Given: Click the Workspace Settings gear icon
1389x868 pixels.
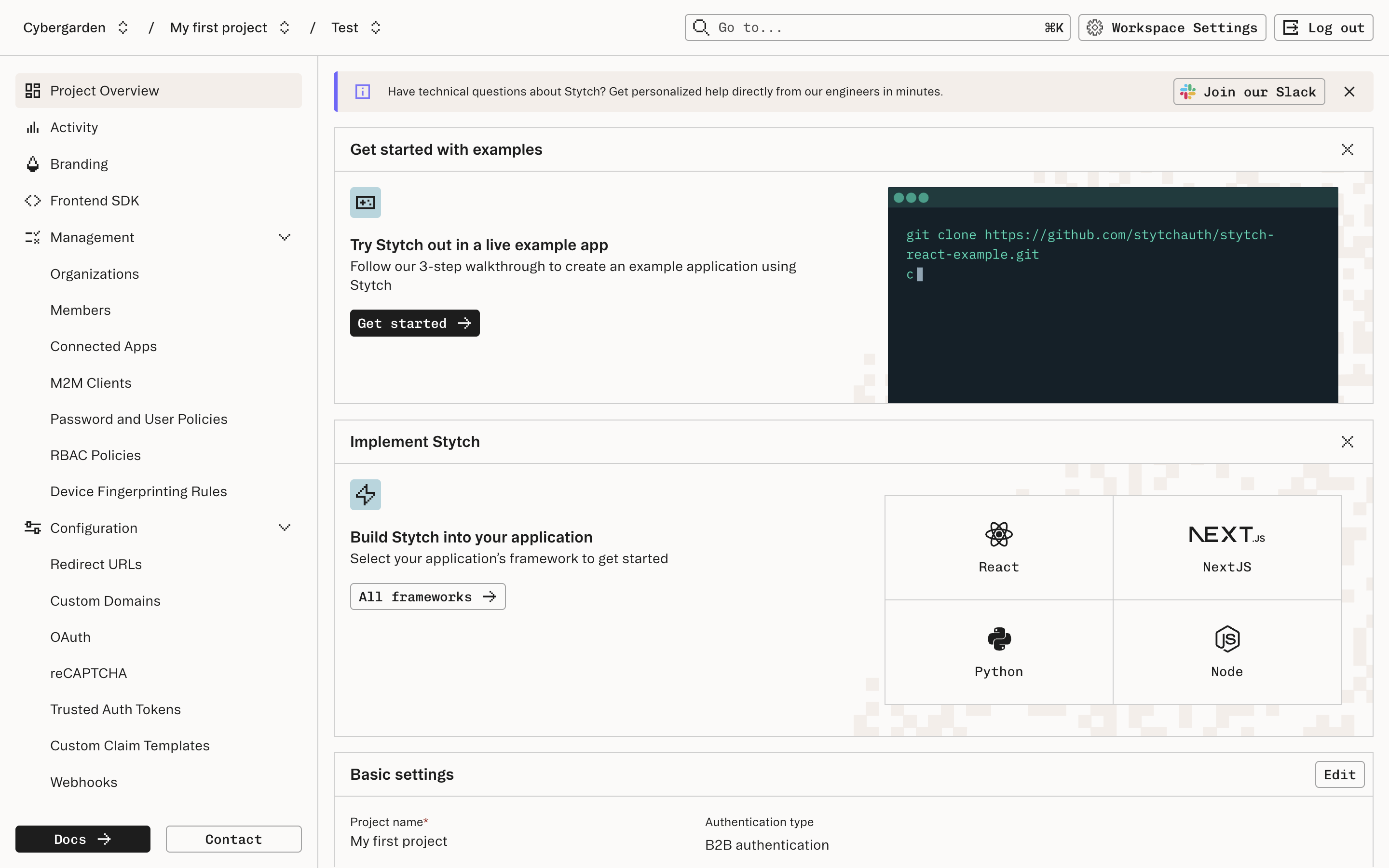Looking at the screenshot, I should coord(1094,27).
